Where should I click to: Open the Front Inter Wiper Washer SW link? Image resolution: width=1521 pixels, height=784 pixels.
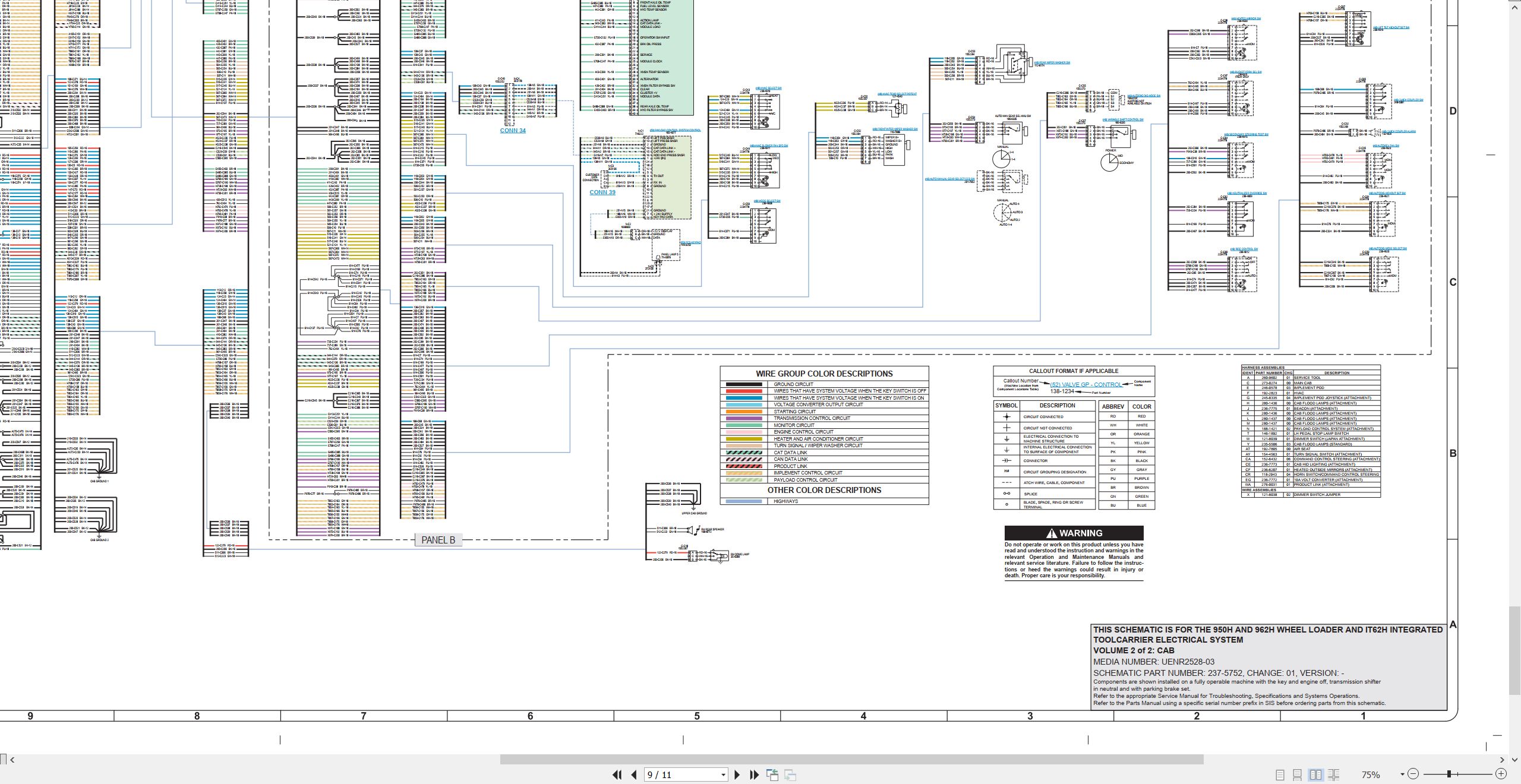(895, 129)
